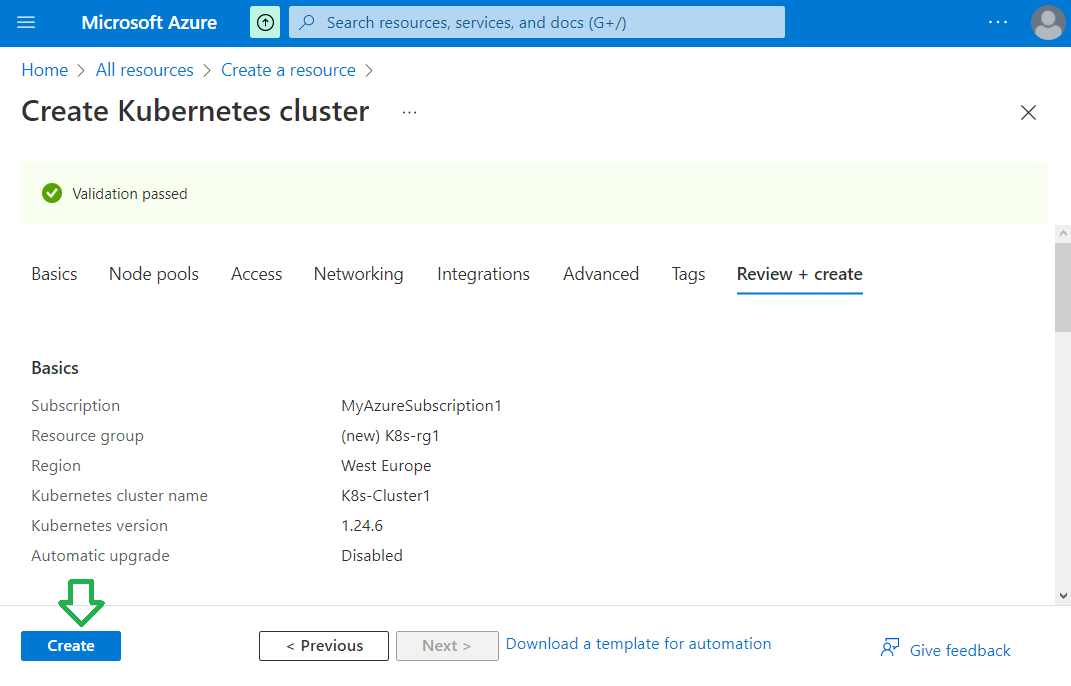Open the top bar ellipsis menu
Screen dimensions: 1071x686
click(x=998, y=22)
